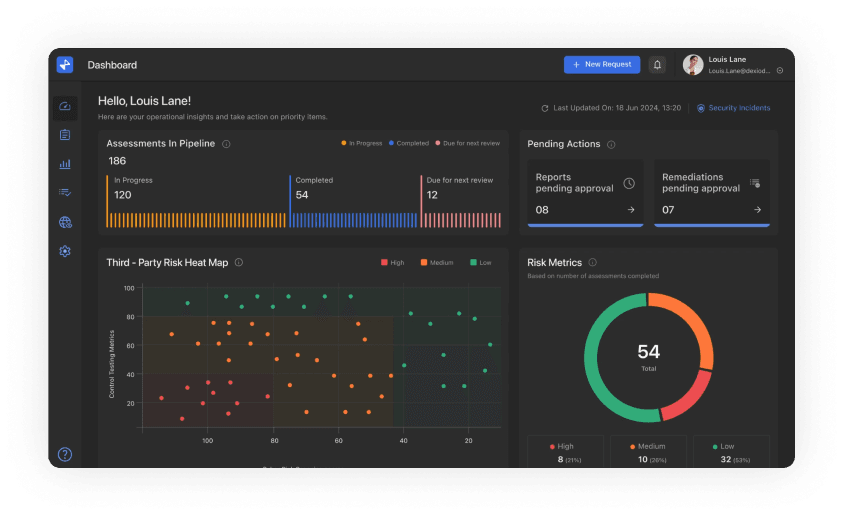This screenshot has height=516, width=843.
Task: Toggle High legend in heat map
Action: click(392, 262)
